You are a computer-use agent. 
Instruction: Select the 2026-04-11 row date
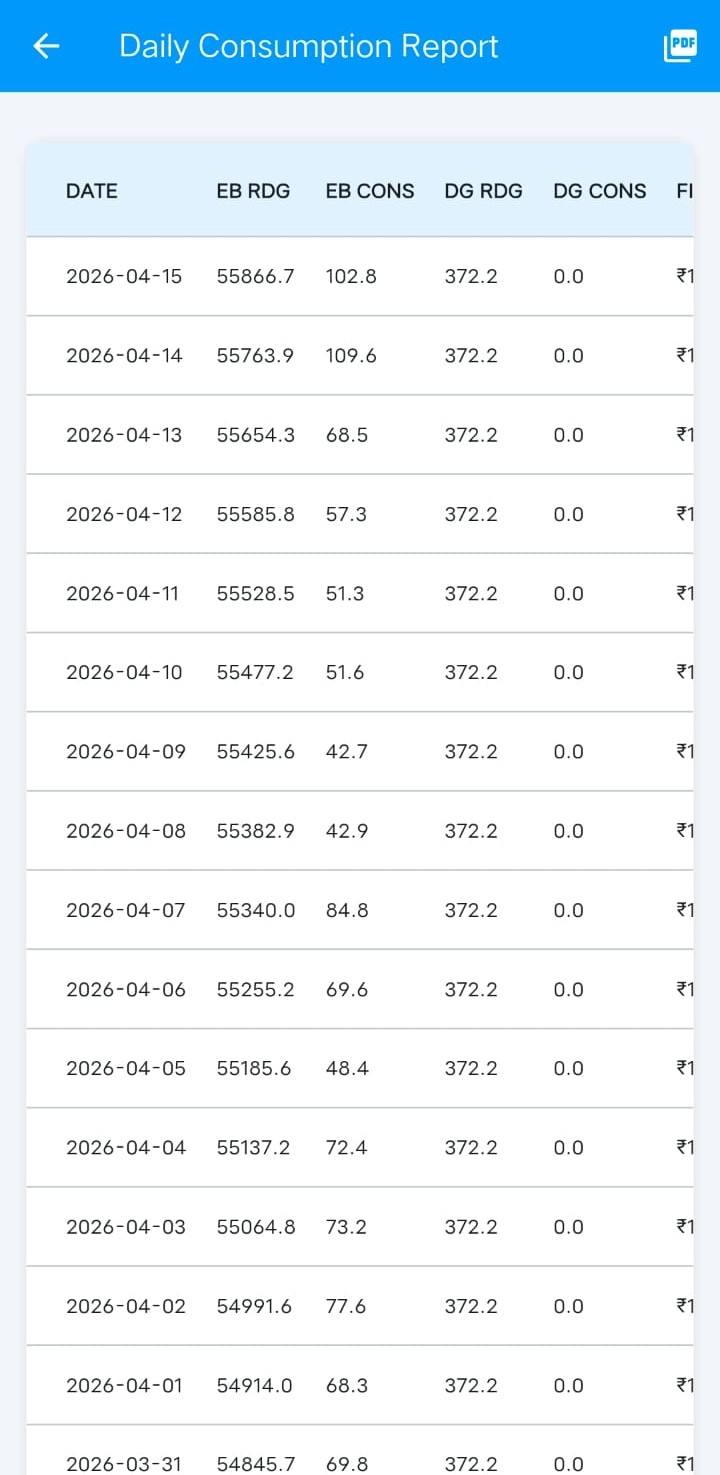122,593
